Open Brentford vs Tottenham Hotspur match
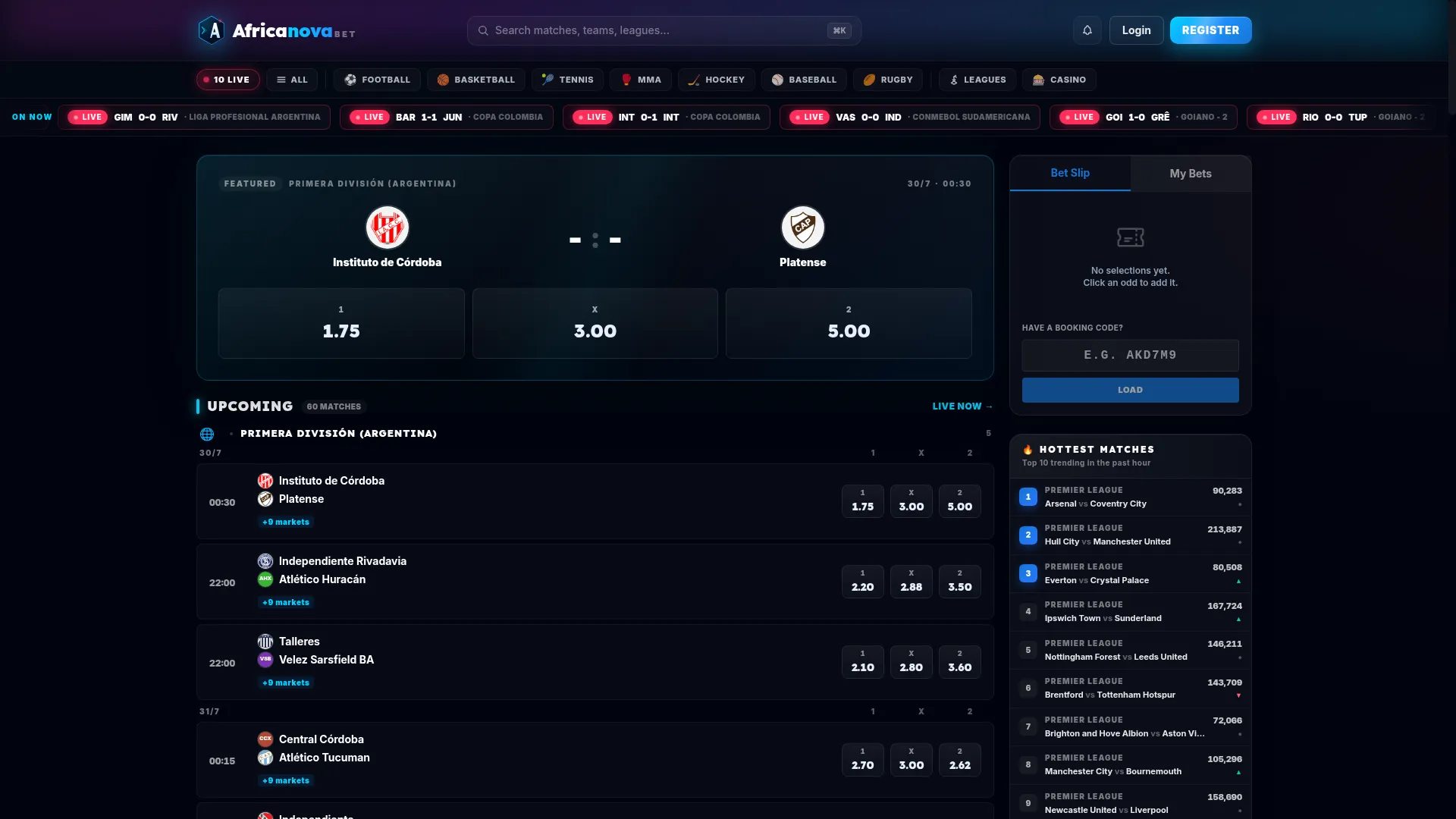This screenshot has width=1456, height=819. pyautogui.click(x=1131, y=689)
